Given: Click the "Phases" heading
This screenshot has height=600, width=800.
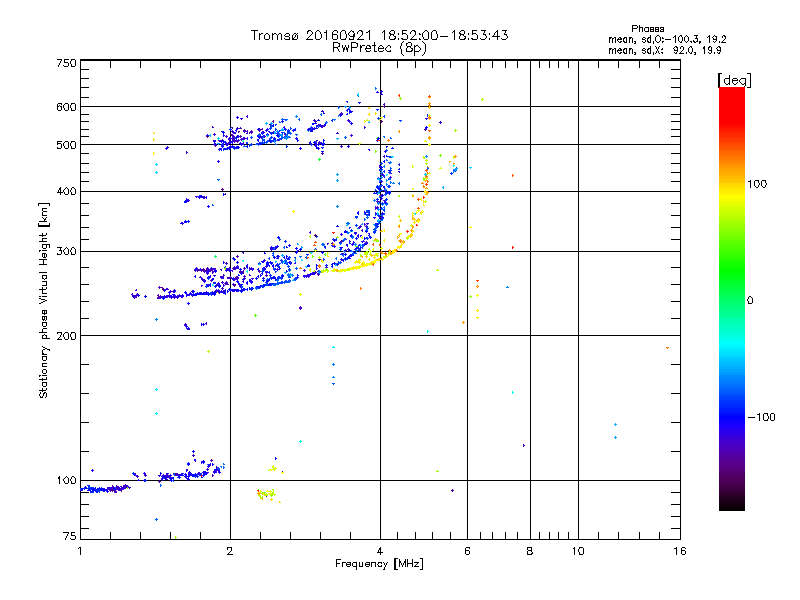Looking at the screenshot, I should (x=647, y=29).
